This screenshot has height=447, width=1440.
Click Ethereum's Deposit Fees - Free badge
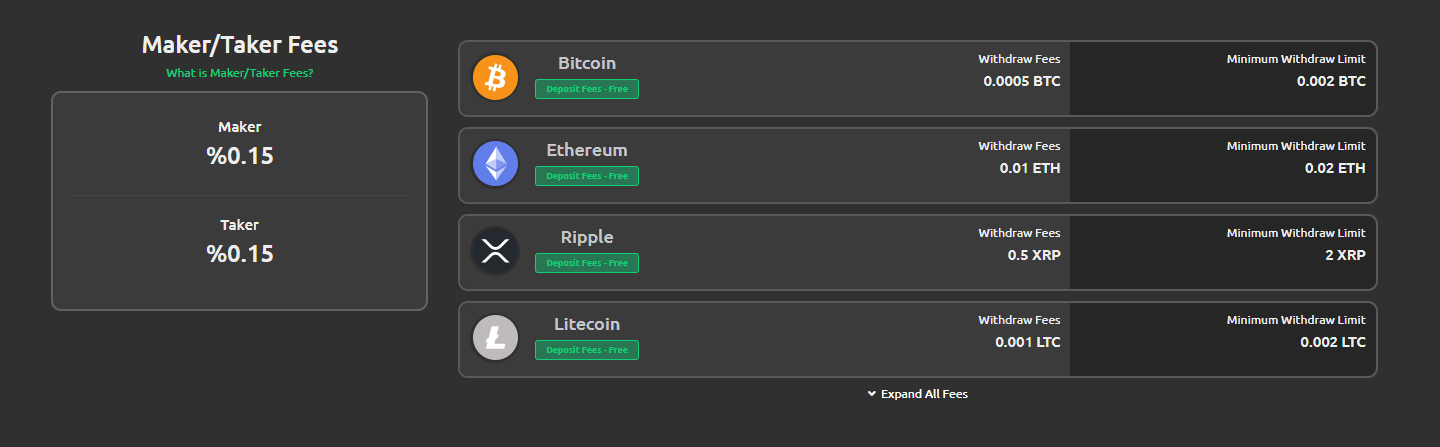(x=587, y=176)
